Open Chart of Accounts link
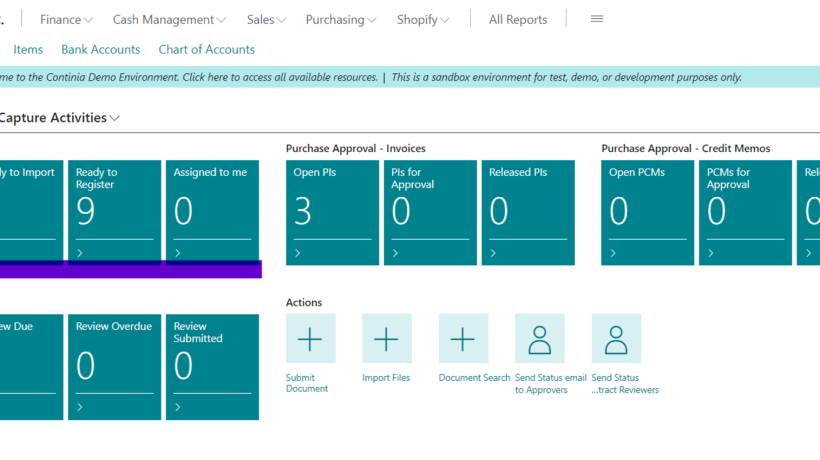 (206, 49)
